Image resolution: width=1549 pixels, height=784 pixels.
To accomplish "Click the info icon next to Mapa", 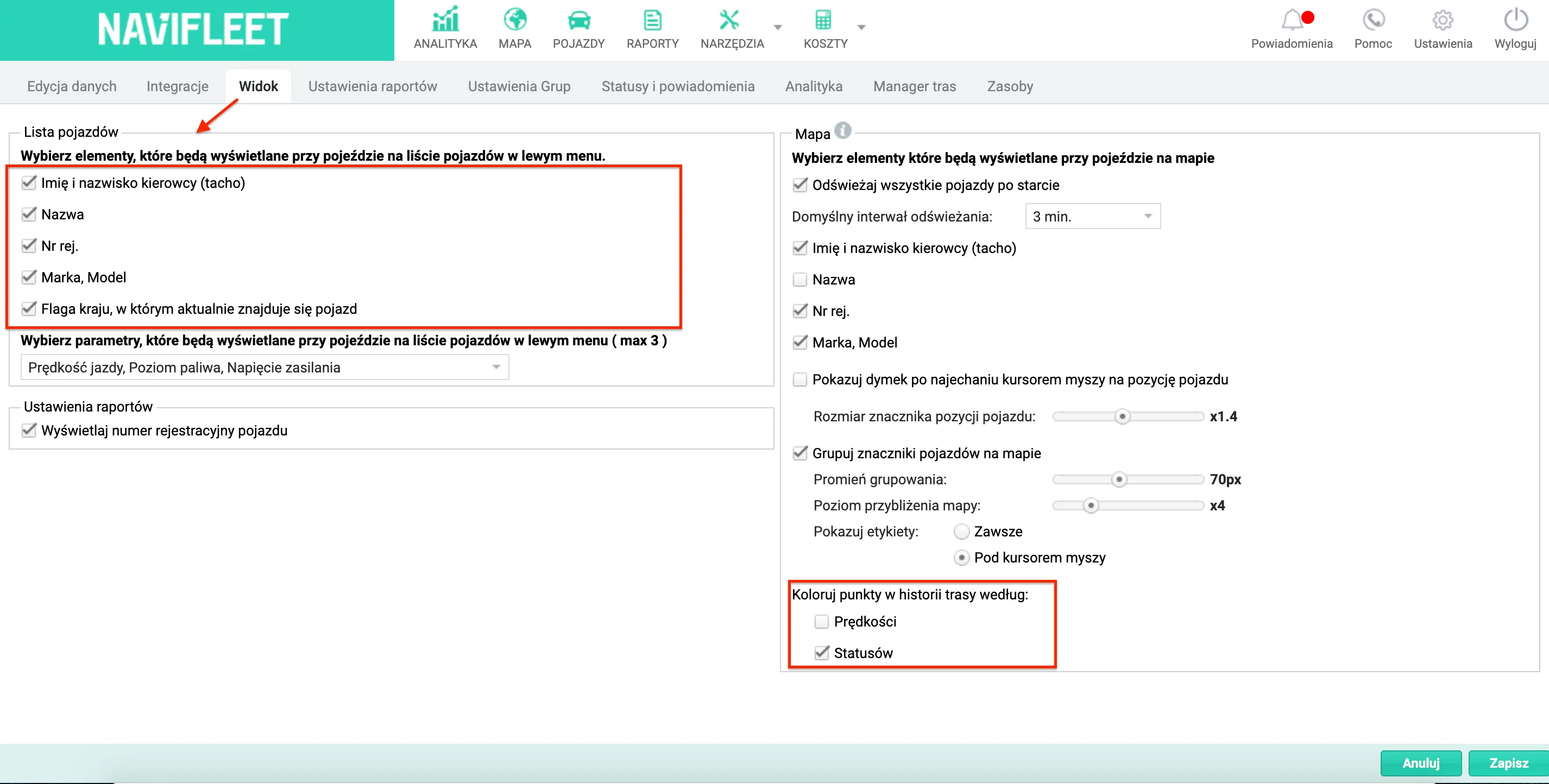I will click(x=843, y=130).
